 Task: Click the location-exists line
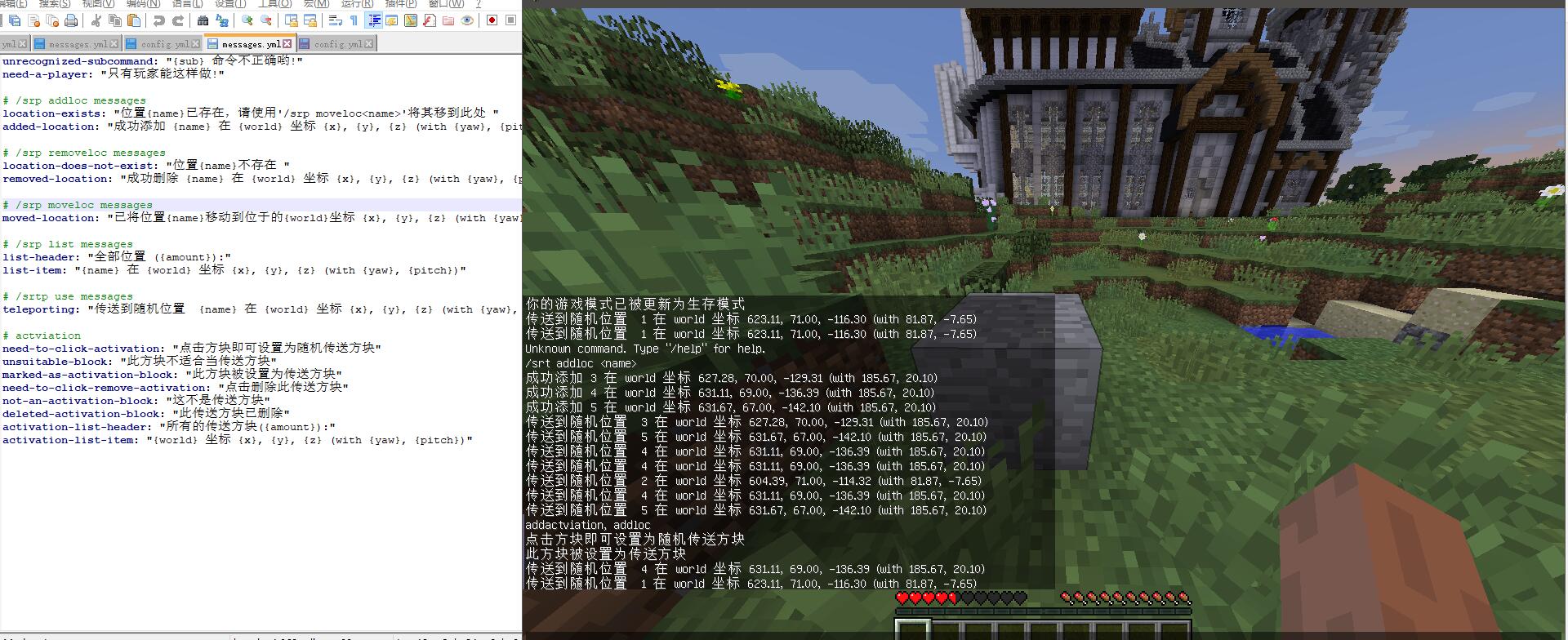coord(251,113)
